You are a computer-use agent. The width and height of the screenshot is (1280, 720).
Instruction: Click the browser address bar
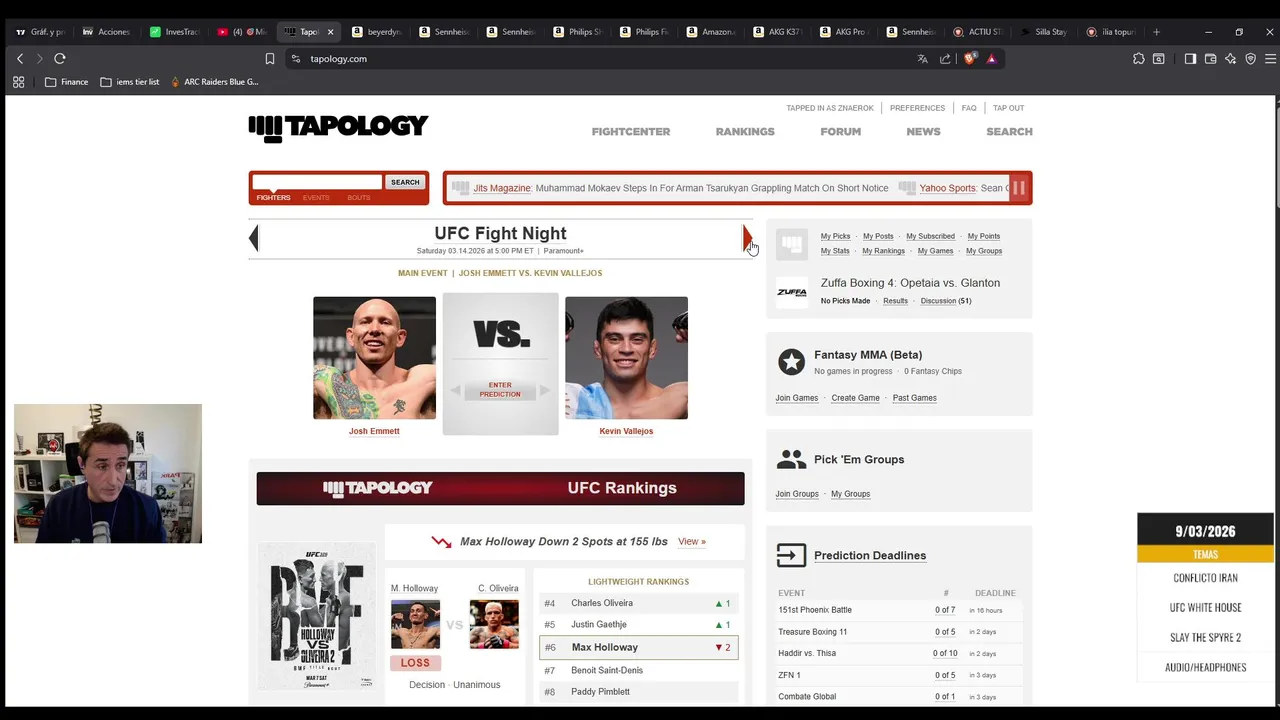[x=600, y=59]
